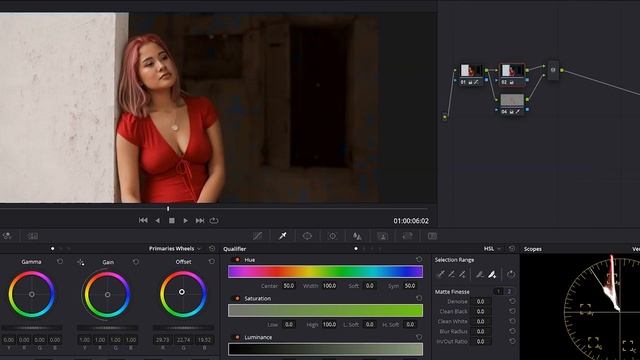Image resolution: width=640 pixels, height=360 pixels.
Task: Jump to the last frame
Action: tap(200, 220)
